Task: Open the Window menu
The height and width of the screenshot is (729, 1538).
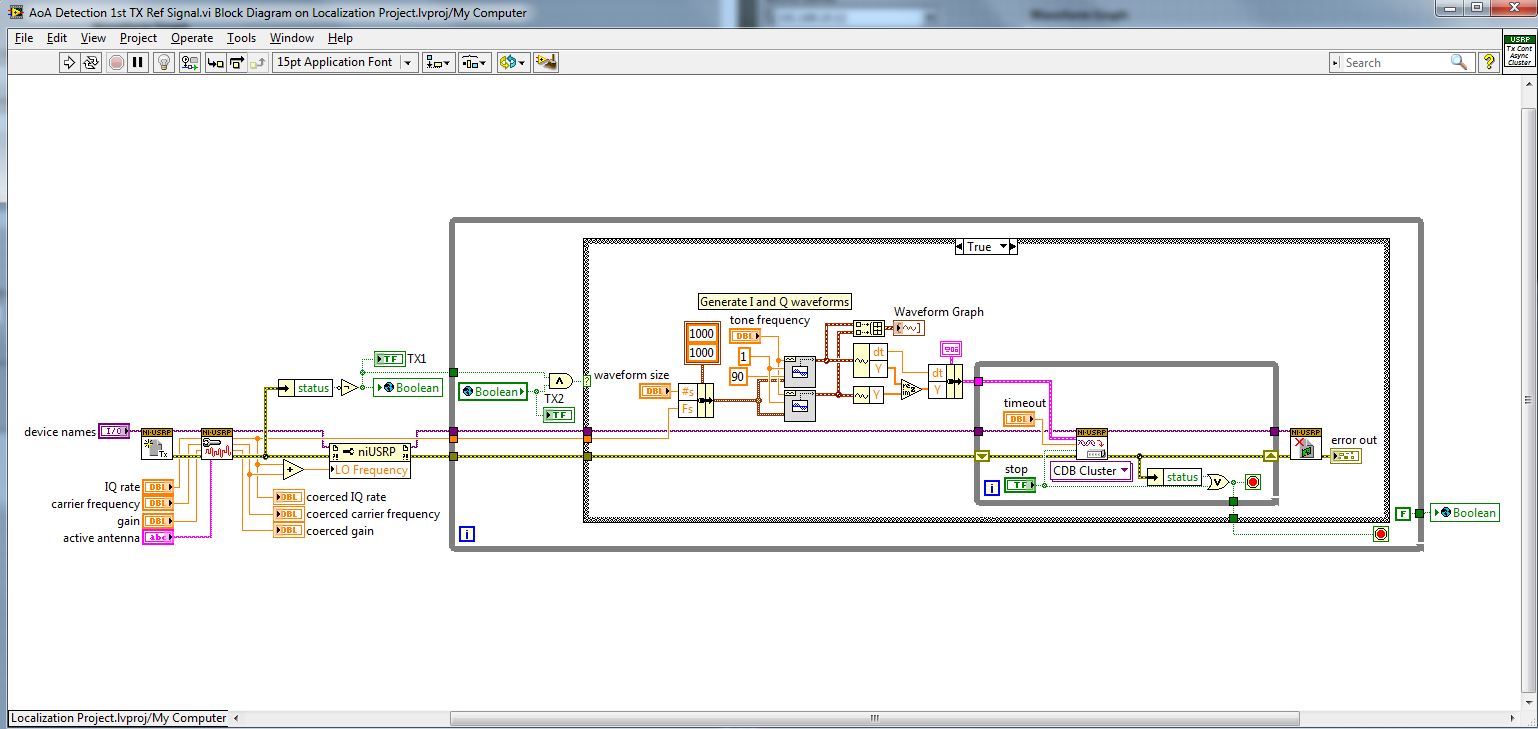Action: coord(292,38)
